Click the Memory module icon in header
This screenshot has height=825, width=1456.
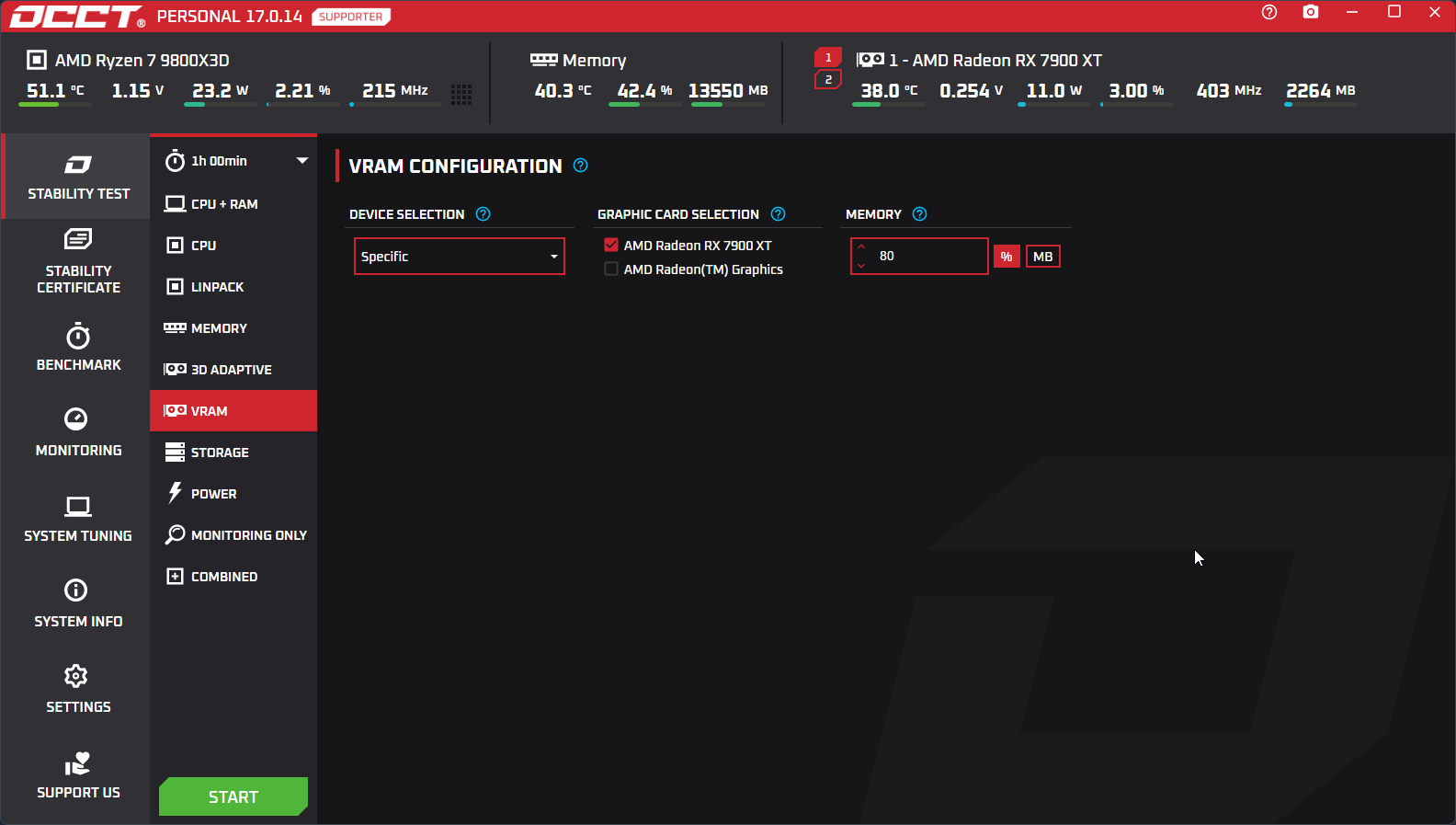[544, 60]
